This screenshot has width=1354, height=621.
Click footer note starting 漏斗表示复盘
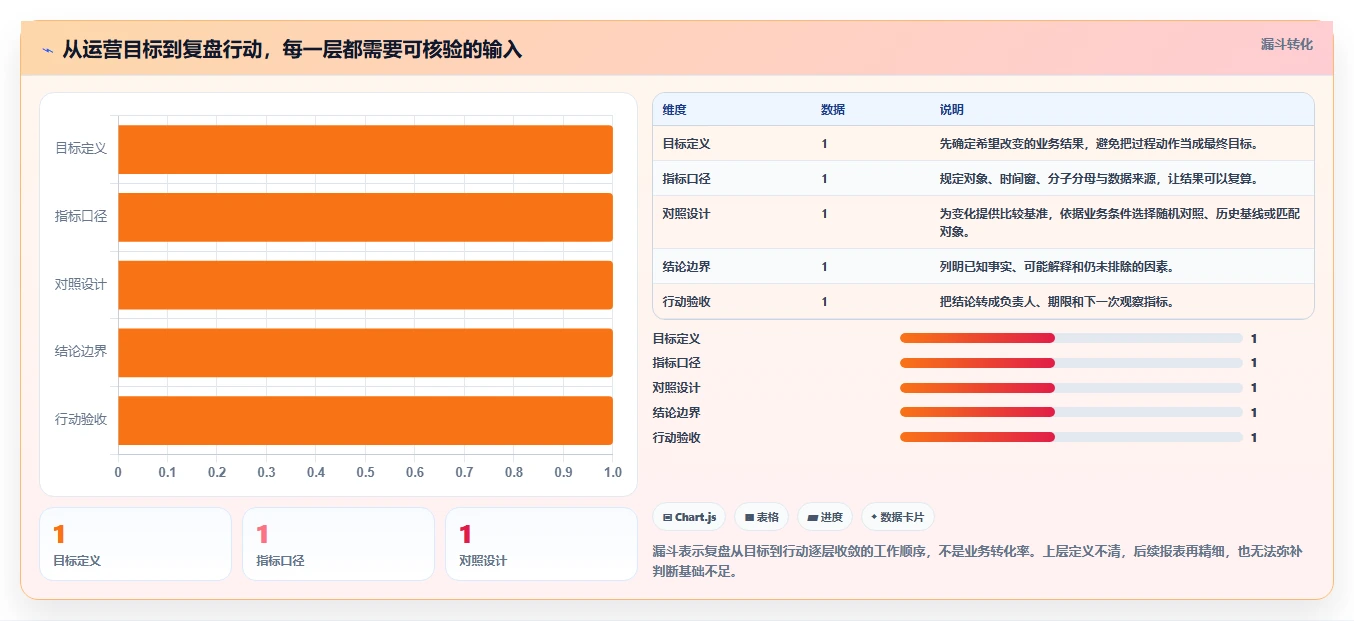click(977, 563)
